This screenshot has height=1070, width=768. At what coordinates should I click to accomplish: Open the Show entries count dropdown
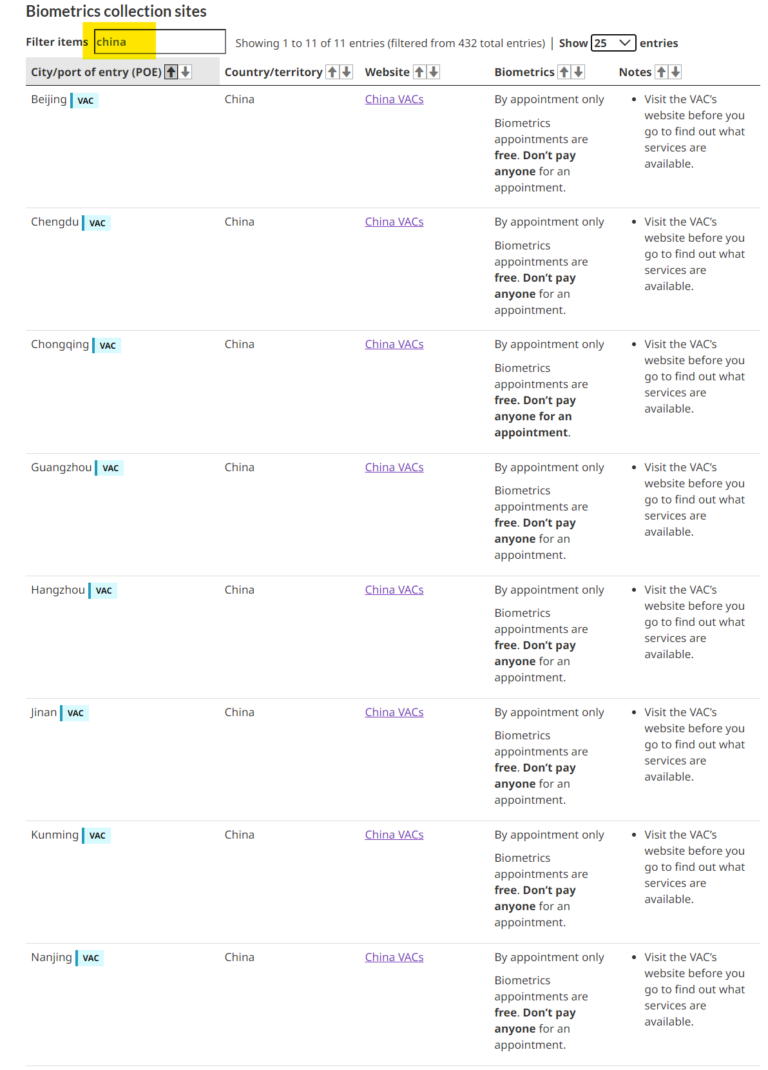(613, 43)
